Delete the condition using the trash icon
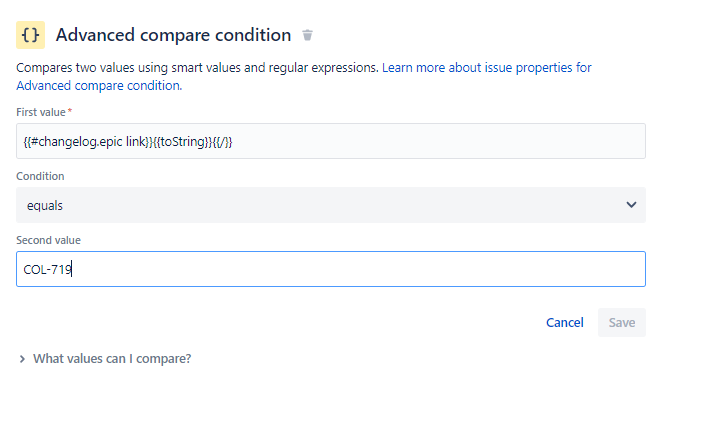Image resolution: width=704 pixels, height=444 pixels. [x=307, y=35]
